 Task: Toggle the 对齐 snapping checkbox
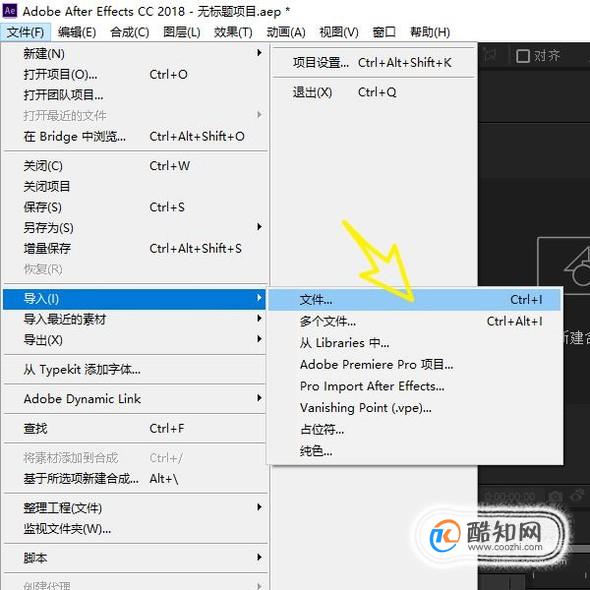tap(523, 56)
